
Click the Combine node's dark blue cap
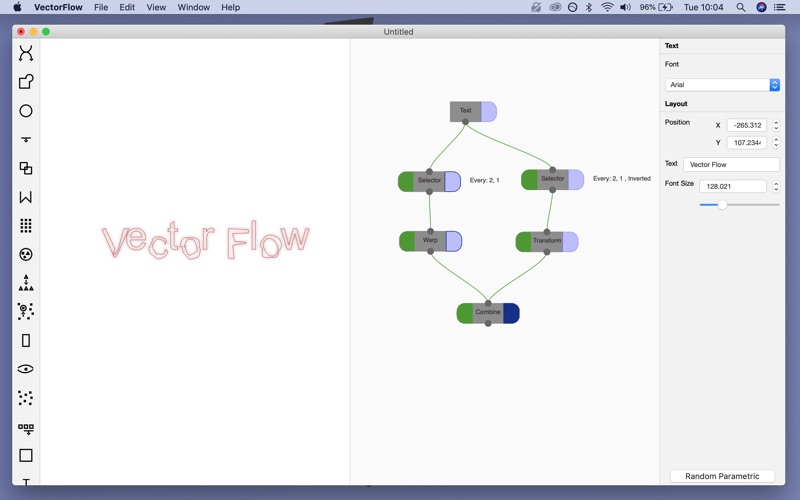(x=511, y=313)
